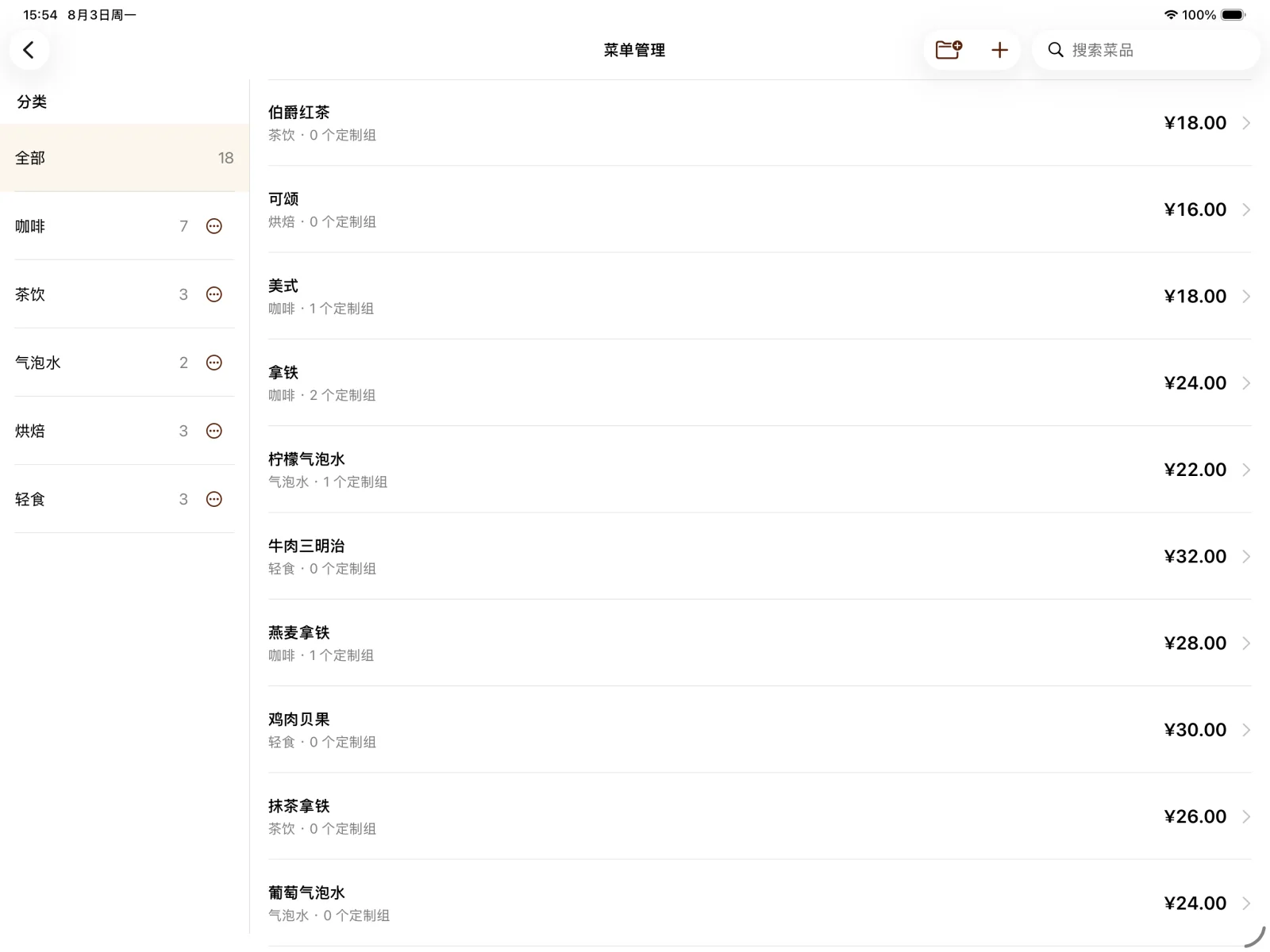Select the 咖啡 category

coord(125,226)
